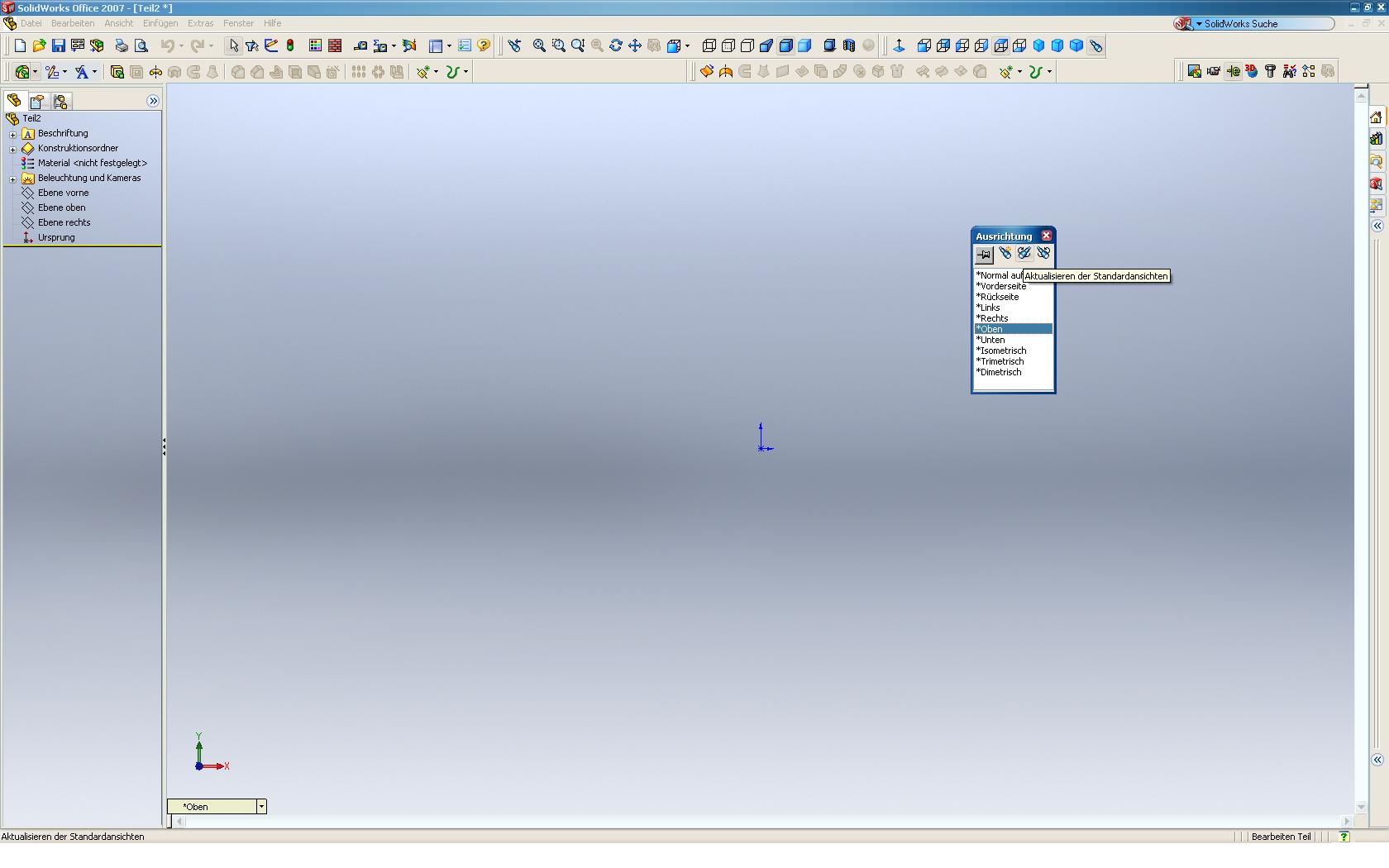Select the Zoom to Fit magnifier tool
This screenshot has width=1389, height=868.
click(x=539, y=46)
